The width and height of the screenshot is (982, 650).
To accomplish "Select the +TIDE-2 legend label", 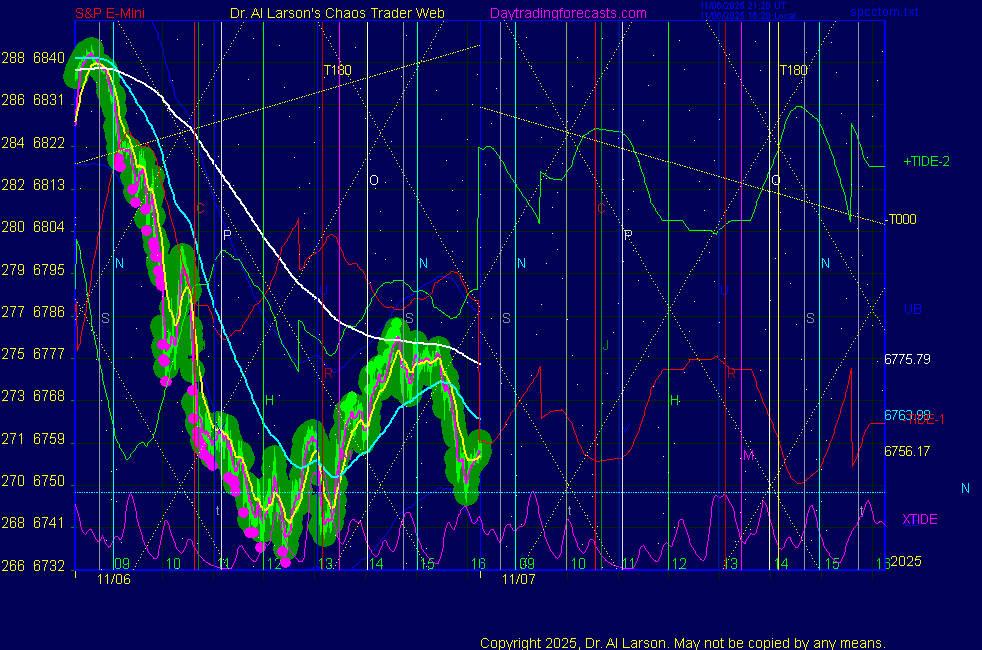I will [x=926, y=161].
